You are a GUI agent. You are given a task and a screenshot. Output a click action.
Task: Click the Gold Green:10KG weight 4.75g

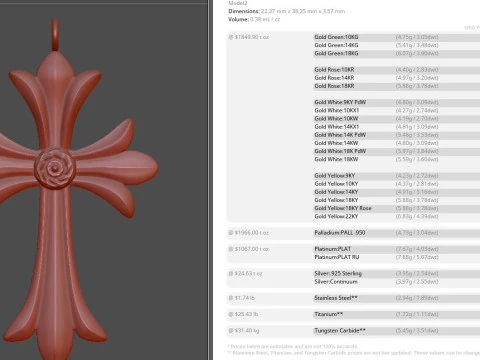point(417,37)
